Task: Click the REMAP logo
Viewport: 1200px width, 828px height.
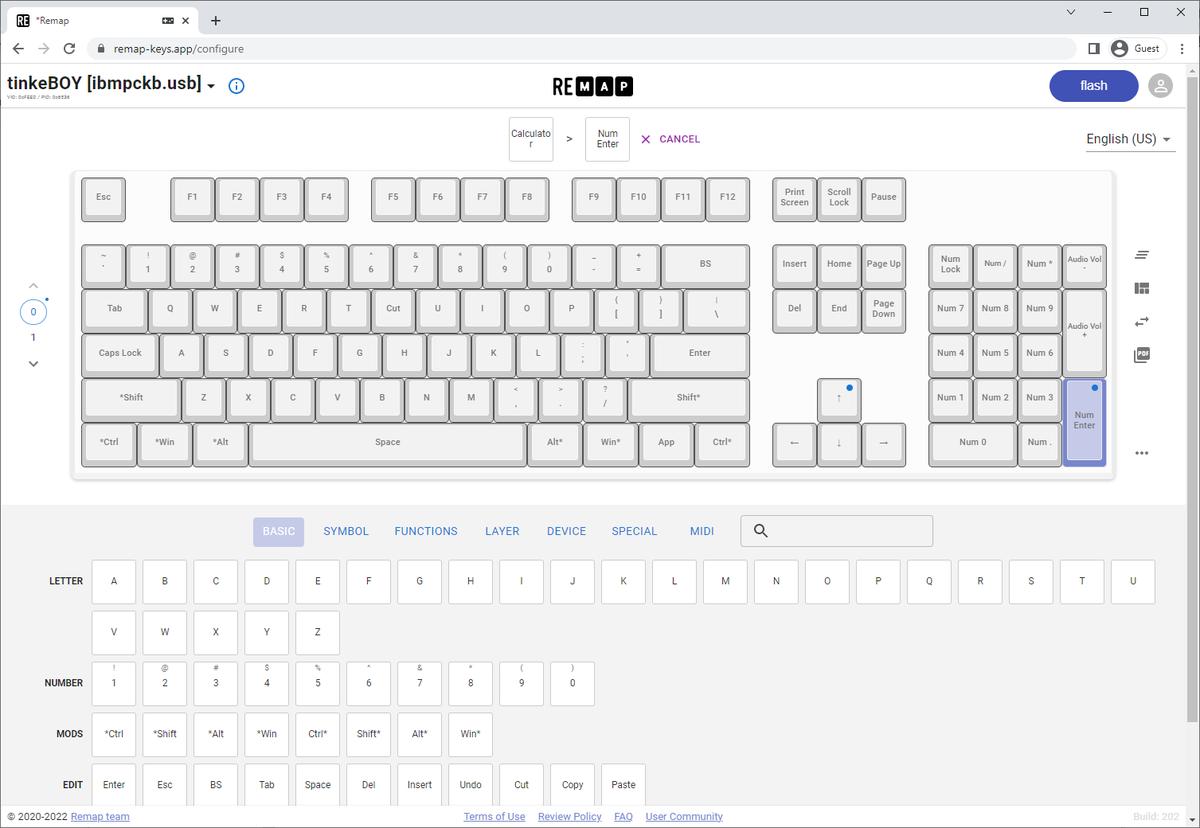Action: click(592, 87)
